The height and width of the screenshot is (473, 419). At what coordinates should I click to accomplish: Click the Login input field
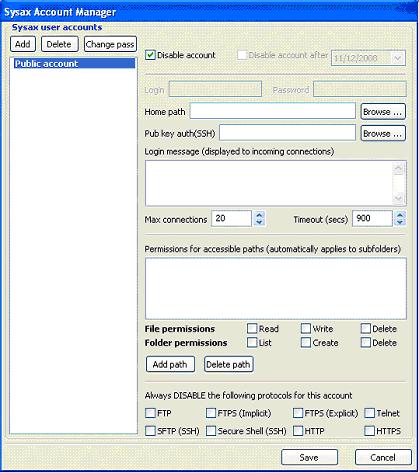pos(215,89)
